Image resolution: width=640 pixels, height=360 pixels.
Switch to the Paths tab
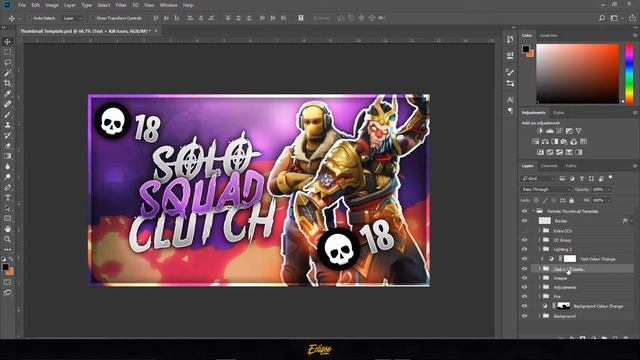(x=571, y=166)
